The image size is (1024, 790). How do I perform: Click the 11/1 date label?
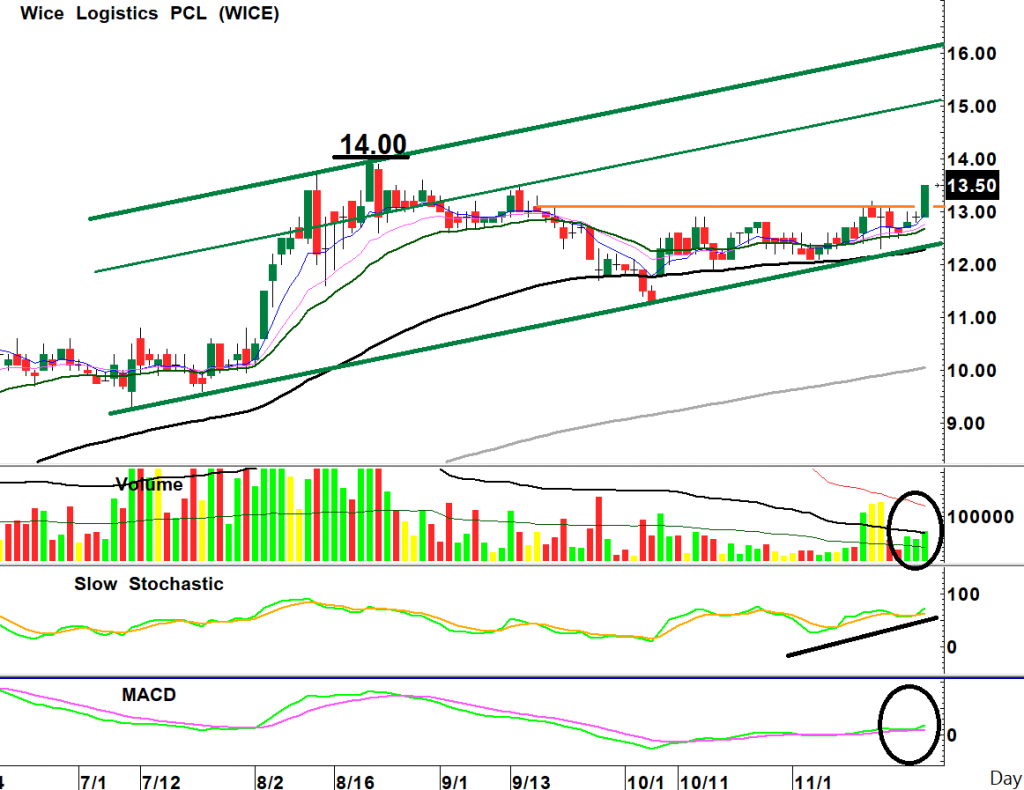pos(813,782)
